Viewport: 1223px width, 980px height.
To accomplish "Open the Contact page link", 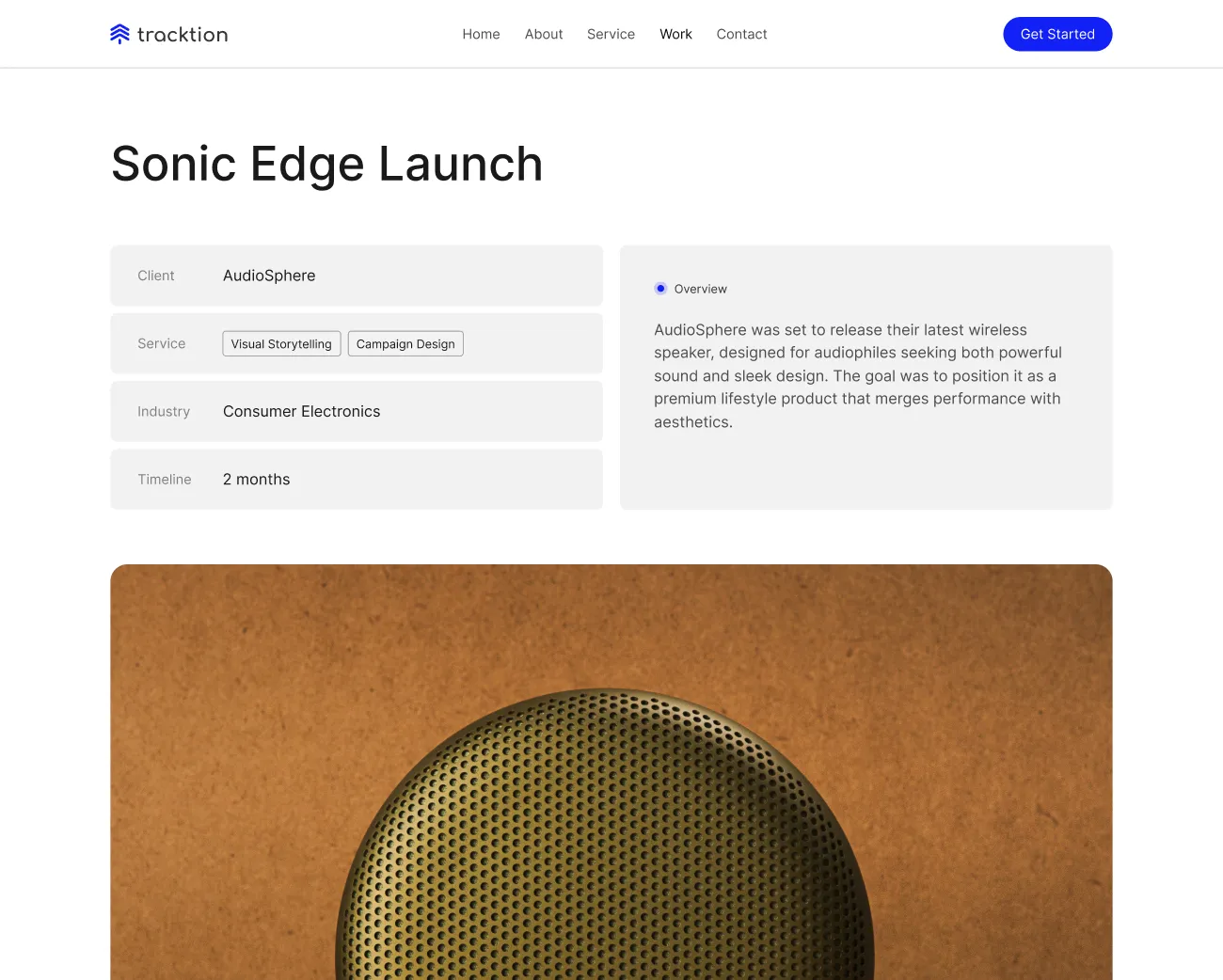I will [x=741, y=34].
